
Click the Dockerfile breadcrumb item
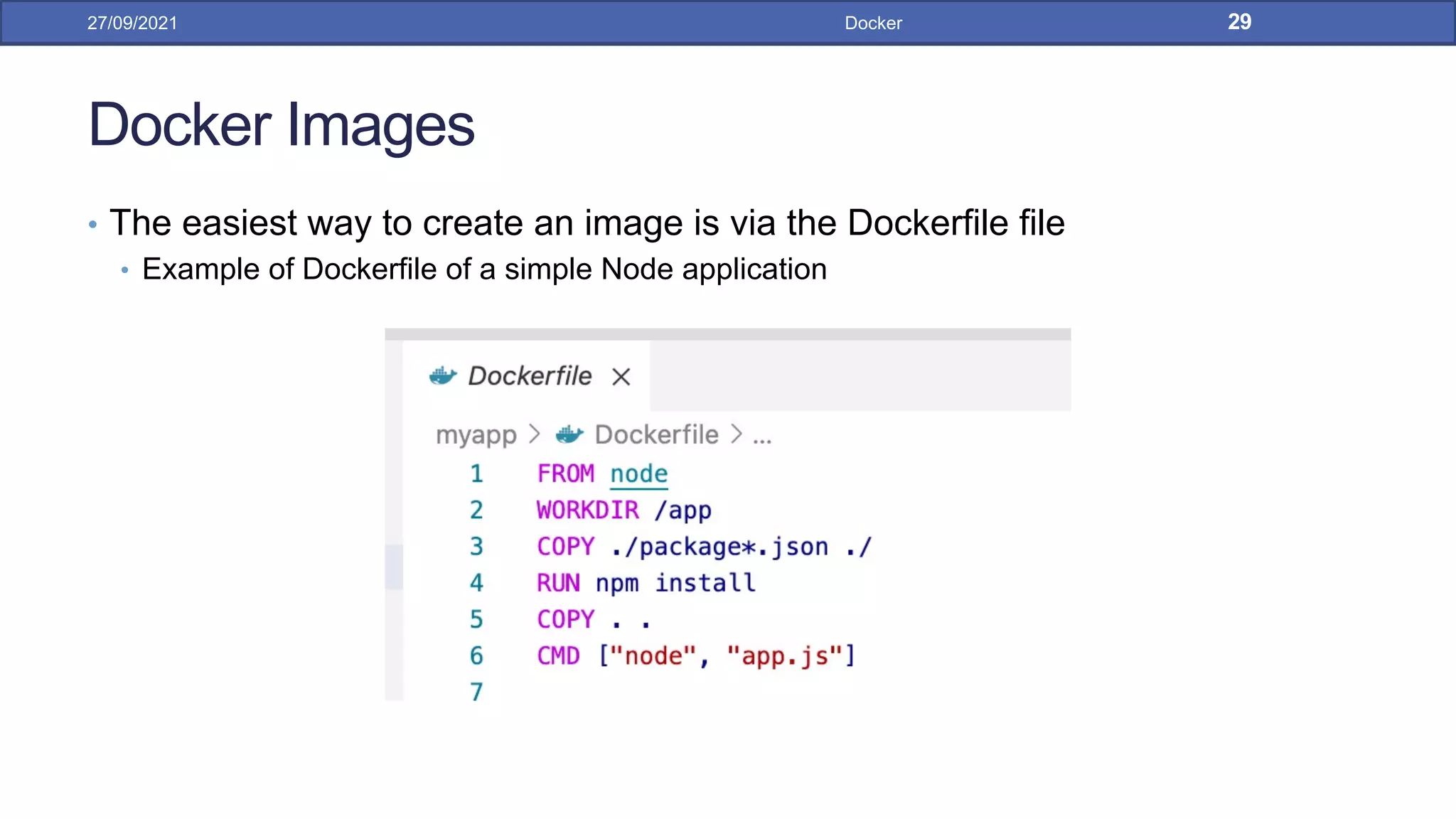tap(656, 434)
